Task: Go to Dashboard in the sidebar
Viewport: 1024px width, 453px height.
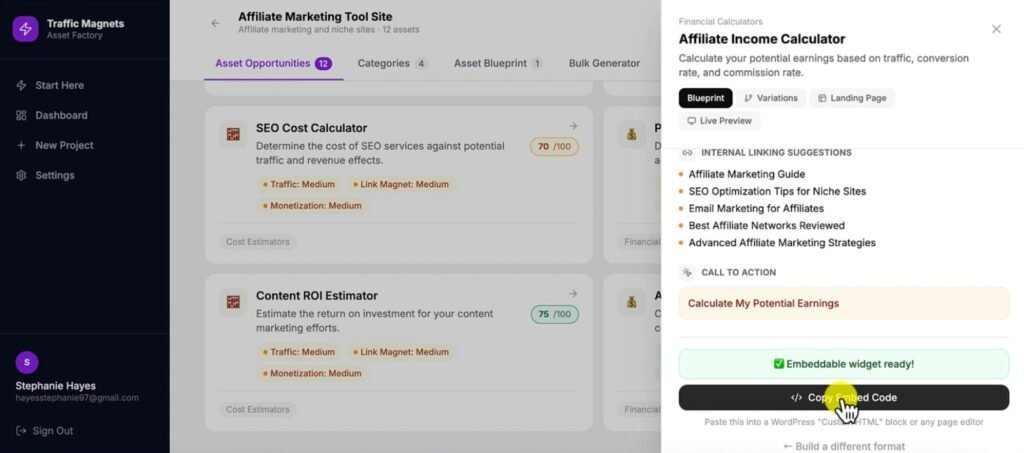Action: point(61,115)
